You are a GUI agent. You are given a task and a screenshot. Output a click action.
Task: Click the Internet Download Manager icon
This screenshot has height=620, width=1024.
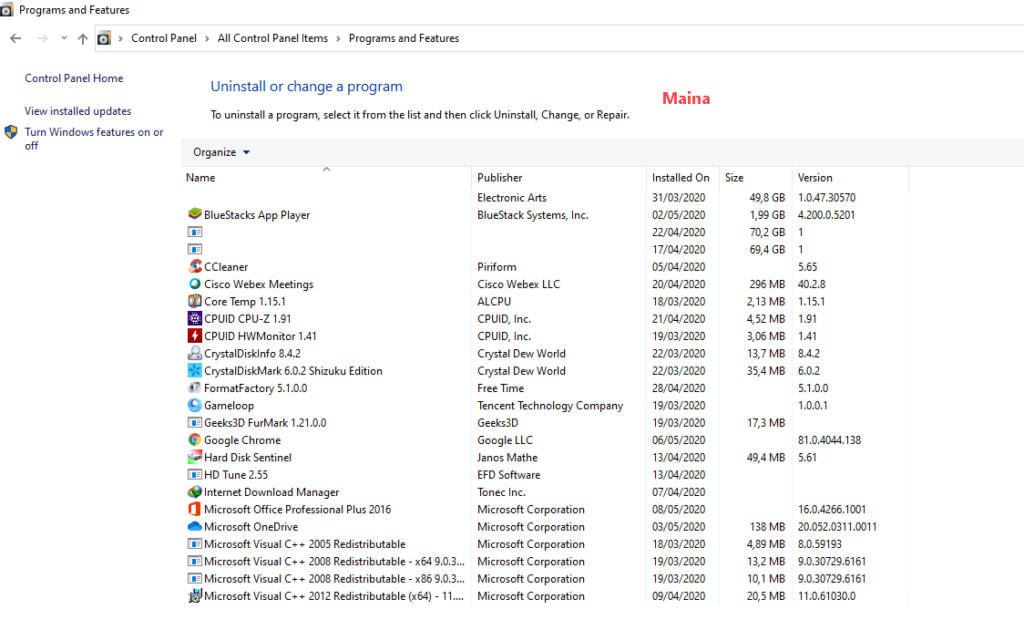pos(194,492)
